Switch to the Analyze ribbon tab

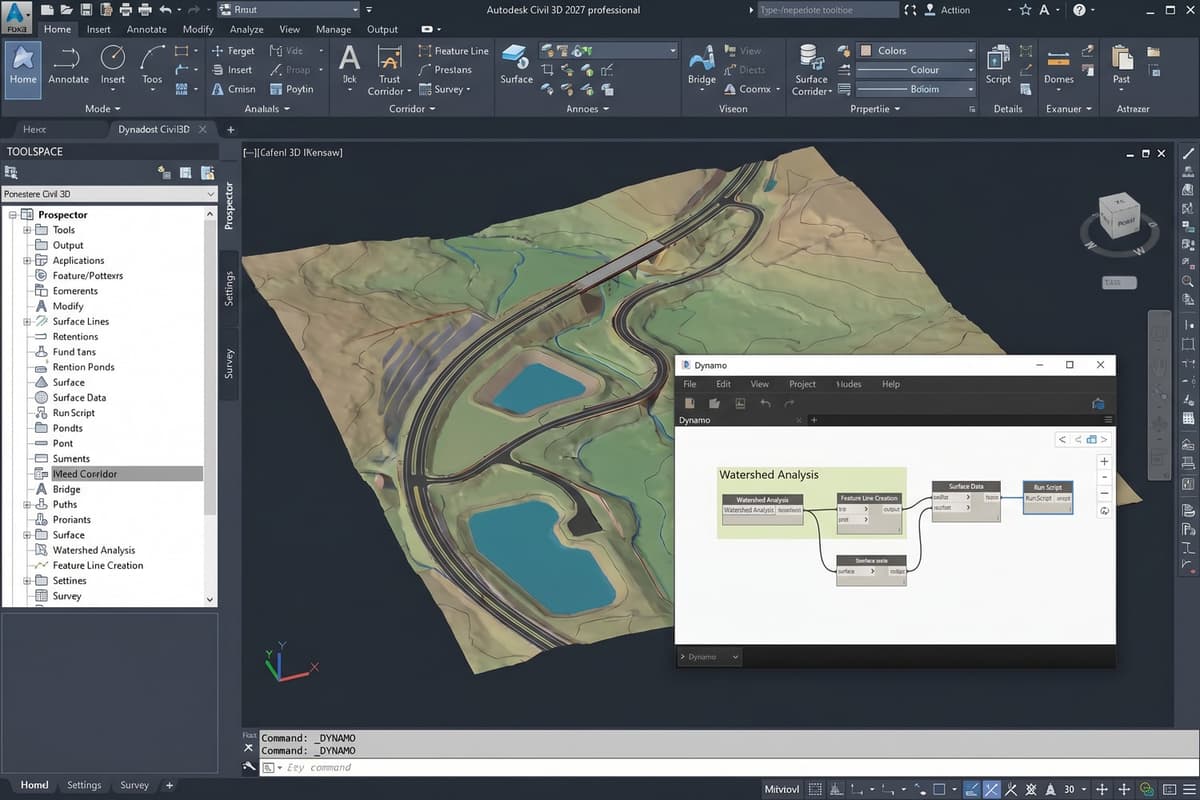246,29
